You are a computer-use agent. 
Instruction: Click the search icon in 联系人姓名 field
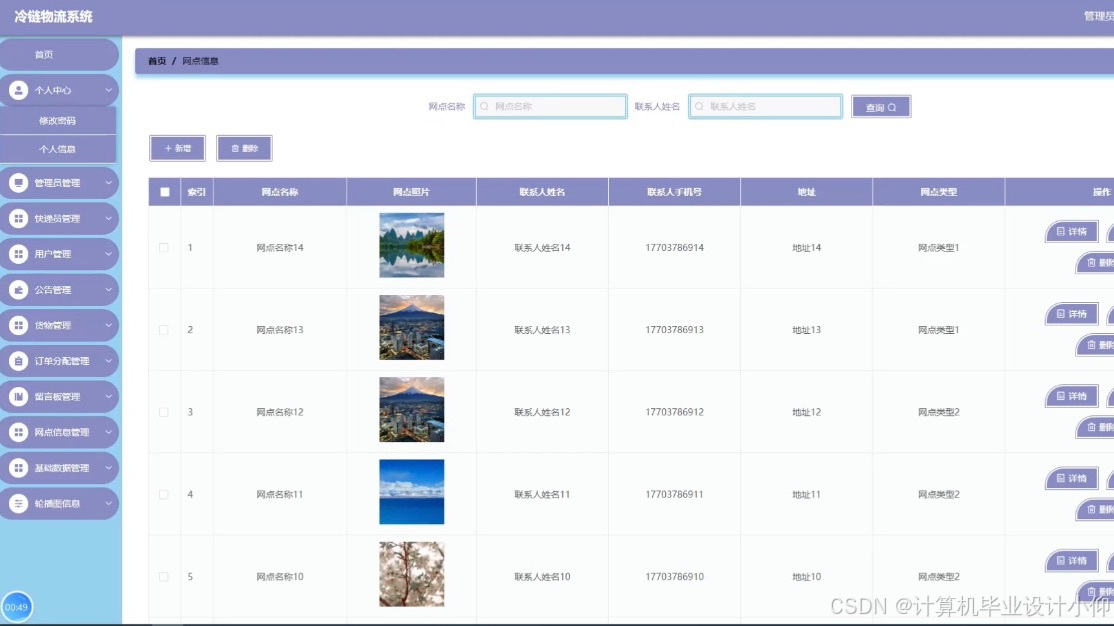700,107
